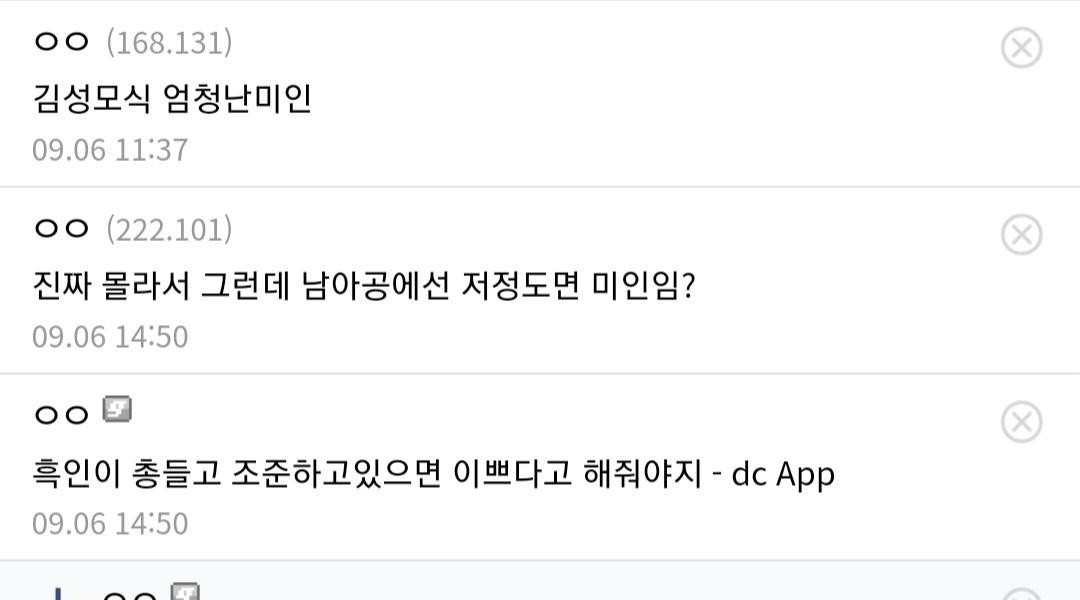Click X icon on dc App comment
1080x600 pixels.
click(x=1021, y=422)
